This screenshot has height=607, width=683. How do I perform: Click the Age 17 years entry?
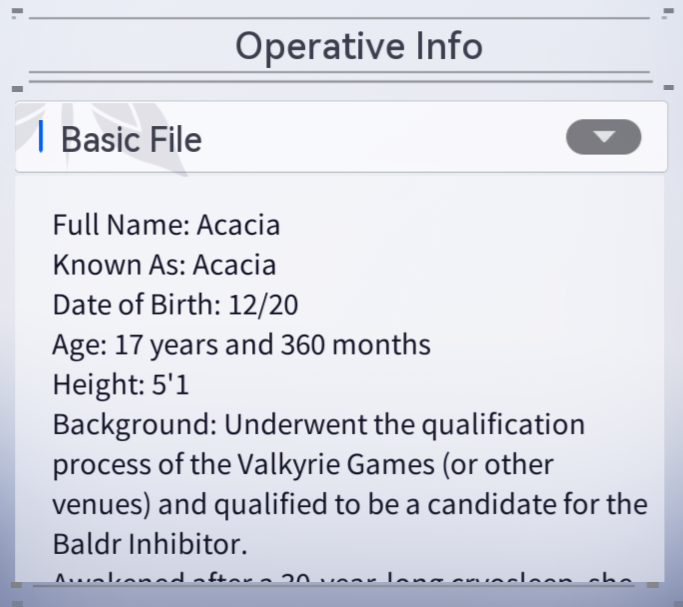[241, 345]
